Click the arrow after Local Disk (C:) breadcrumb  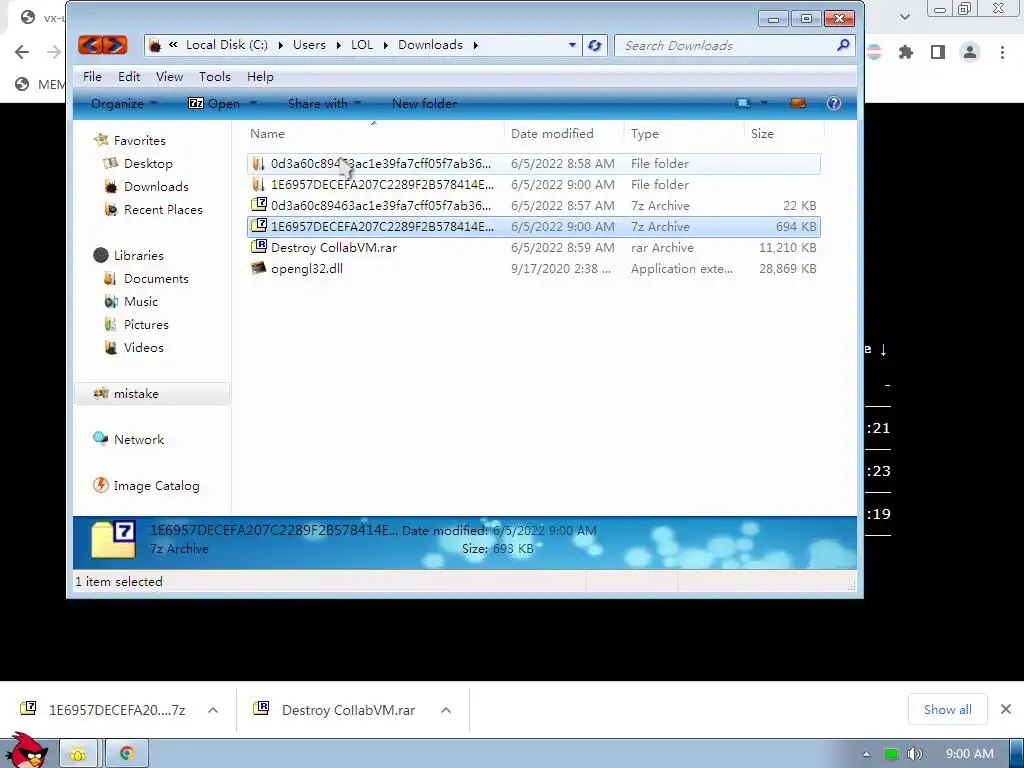[281, 45]
